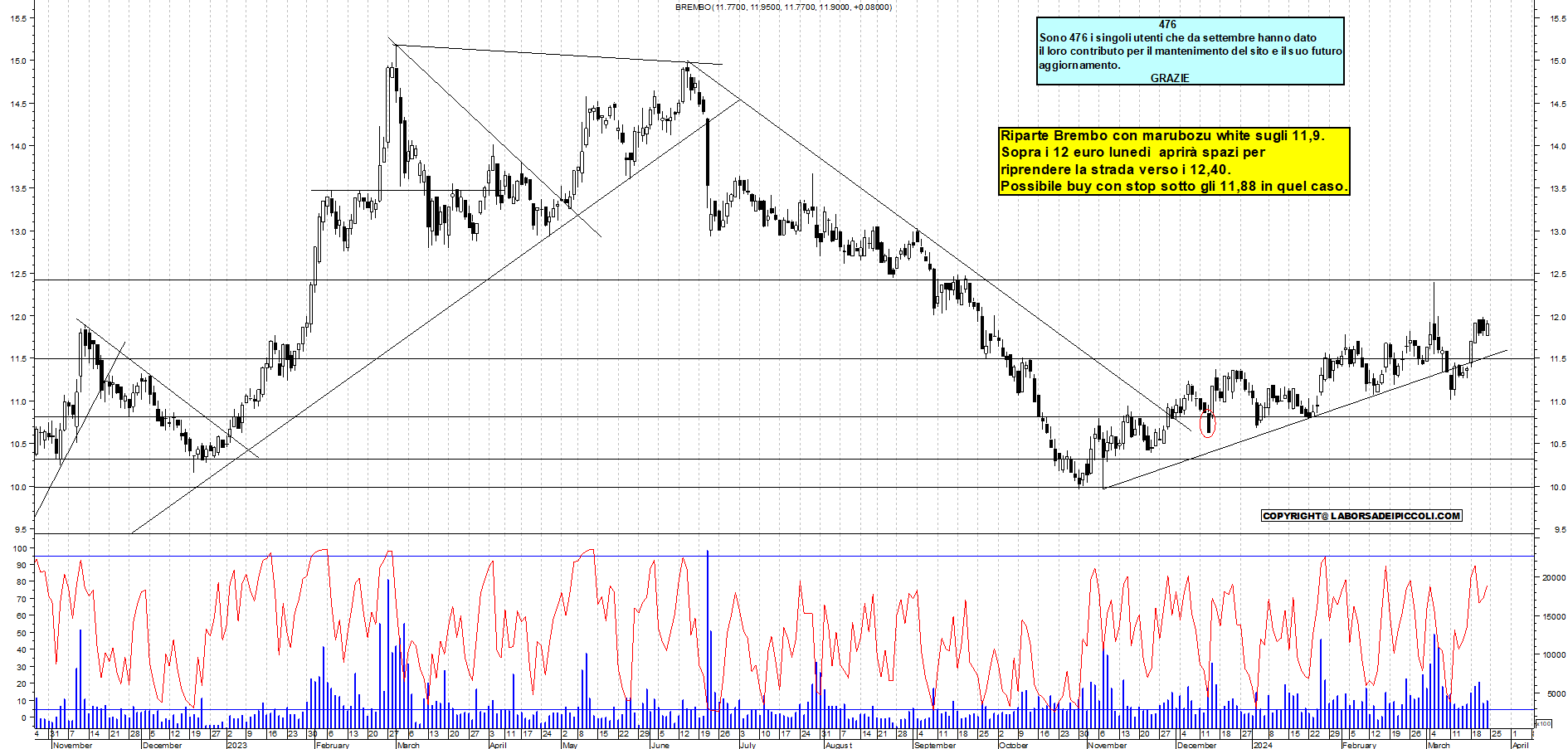1568x749 pixels.
Task: Click the 'May' label on the time axis
Action: click(x=569, y=745)
